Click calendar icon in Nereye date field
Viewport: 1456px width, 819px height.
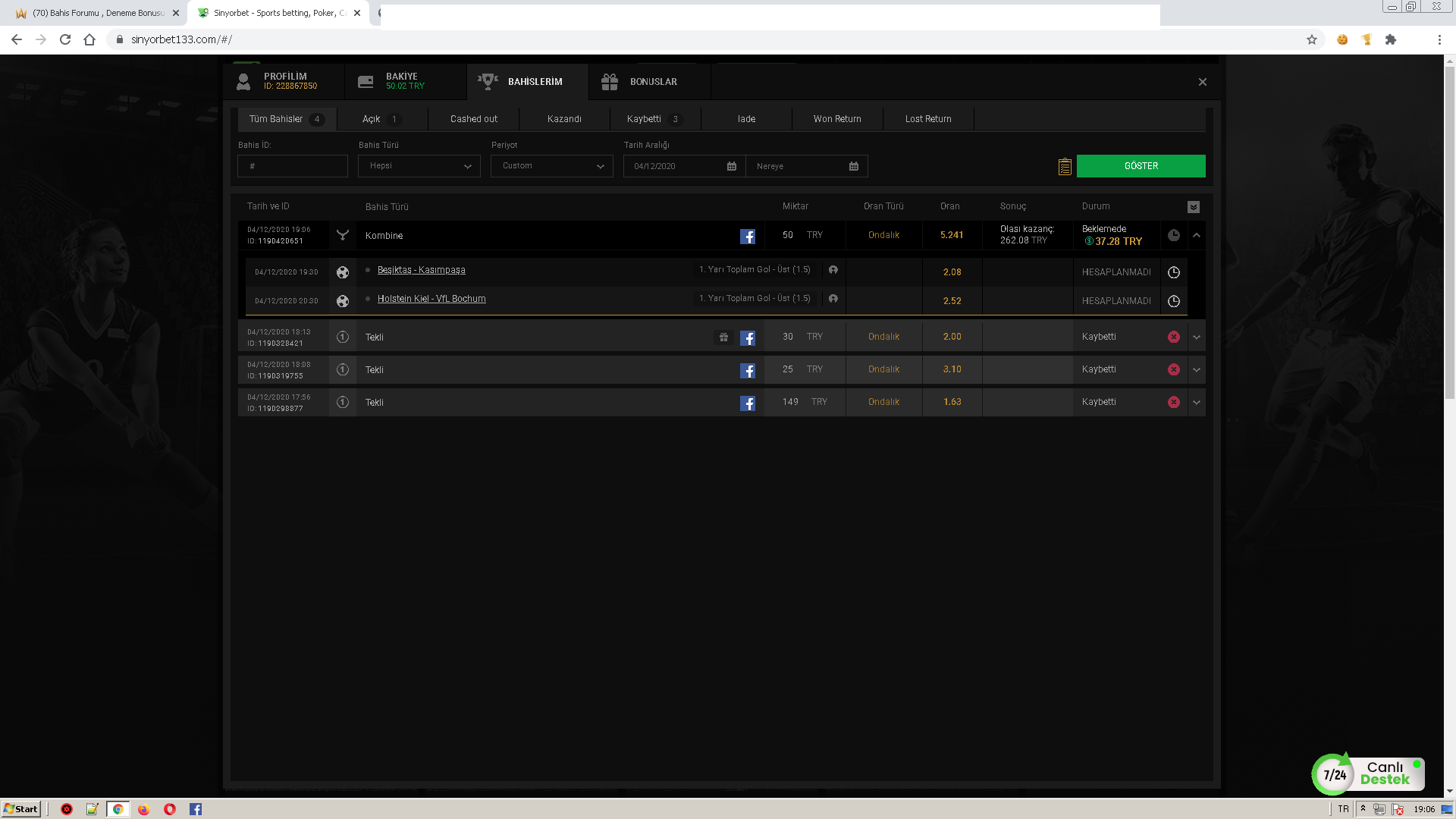coord(853,166)
